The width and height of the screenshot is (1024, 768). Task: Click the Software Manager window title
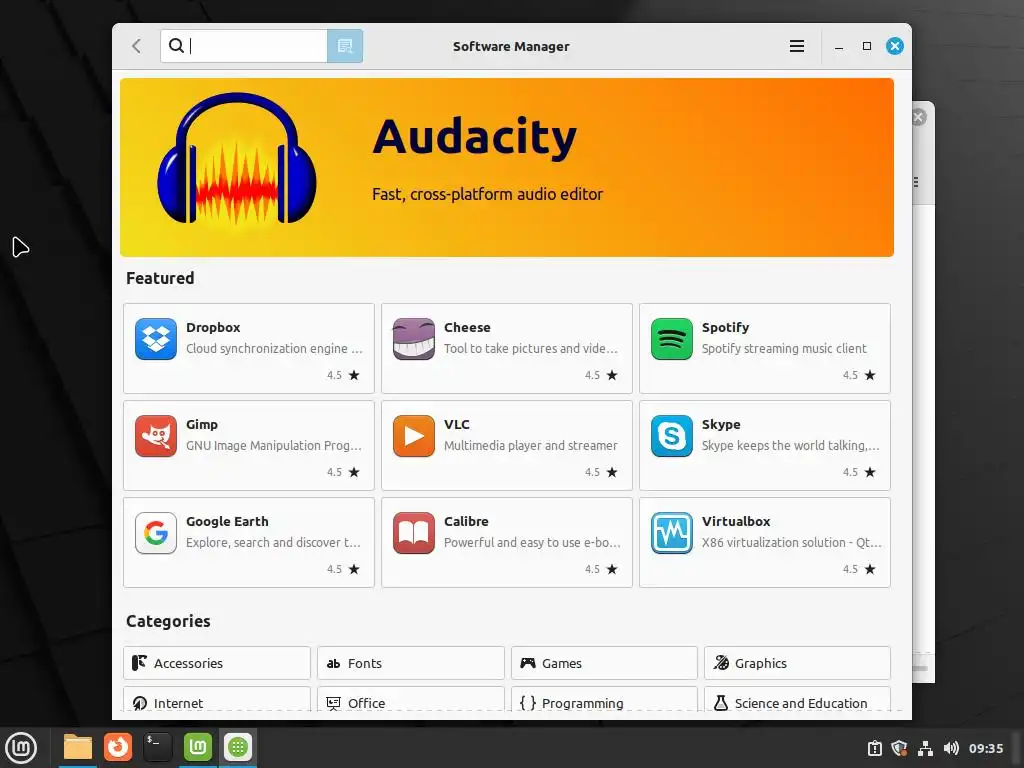click(x=511, y=46)
